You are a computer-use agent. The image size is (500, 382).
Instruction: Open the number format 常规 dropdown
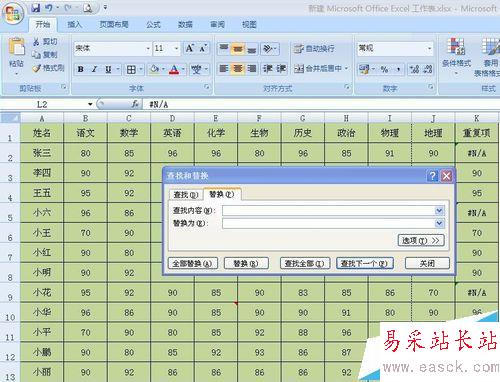click(x=429, y=49)
